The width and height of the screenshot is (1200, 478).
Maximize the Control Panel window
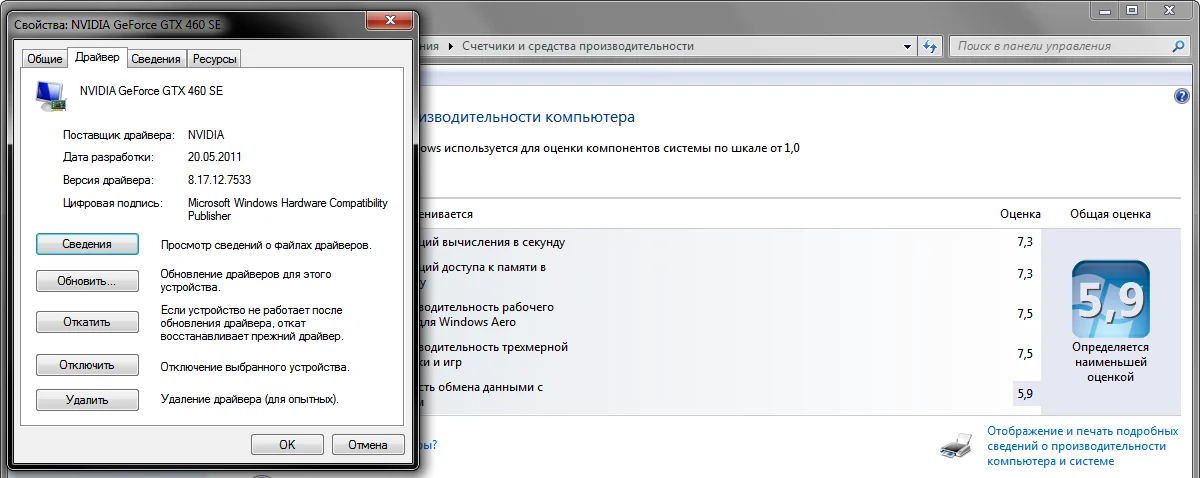coord(1132,9)
